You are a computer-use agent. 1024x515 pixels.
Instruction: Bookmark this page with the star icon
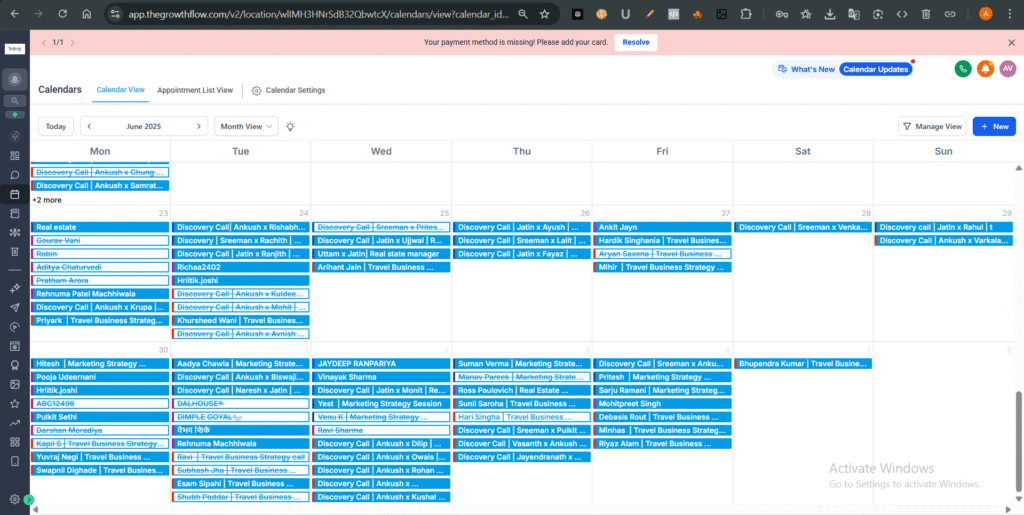pos(544,15)
